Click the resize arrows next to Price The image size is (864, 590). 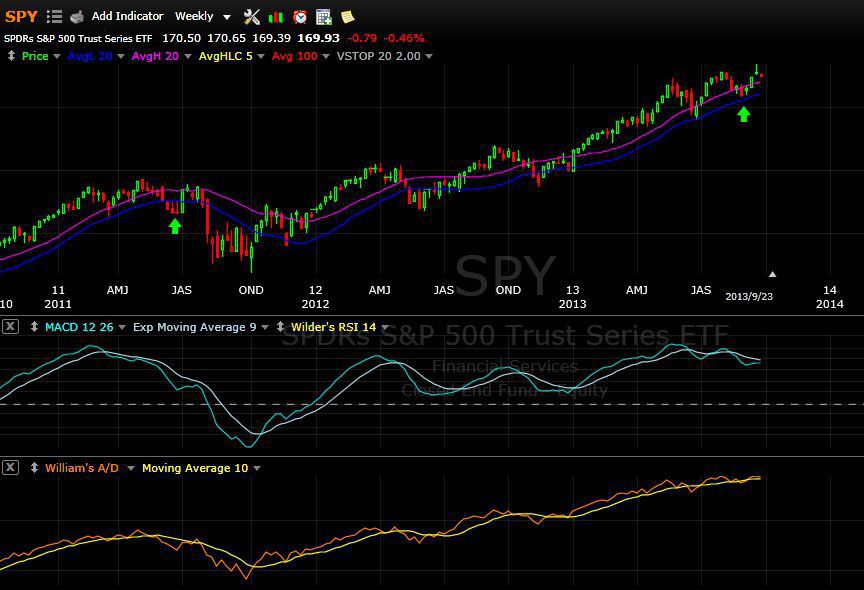(11, 56)
